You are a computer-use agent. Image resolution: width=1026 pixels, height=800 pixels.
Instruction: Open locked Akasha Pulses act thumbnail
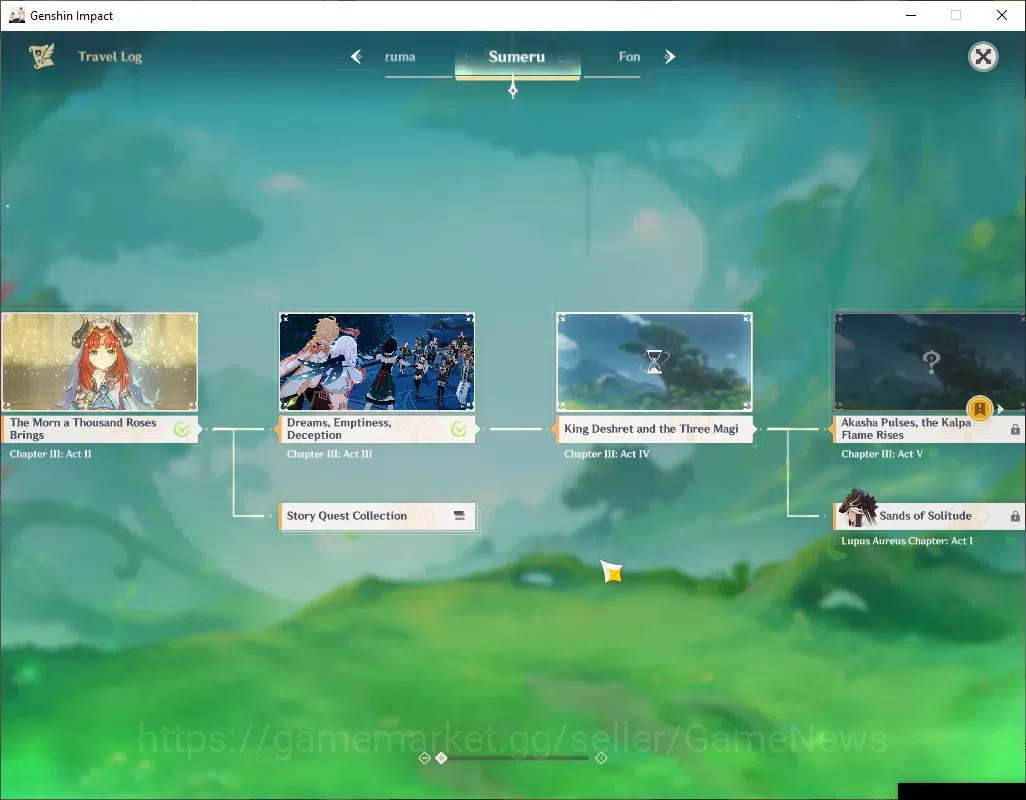coord(930,362)
